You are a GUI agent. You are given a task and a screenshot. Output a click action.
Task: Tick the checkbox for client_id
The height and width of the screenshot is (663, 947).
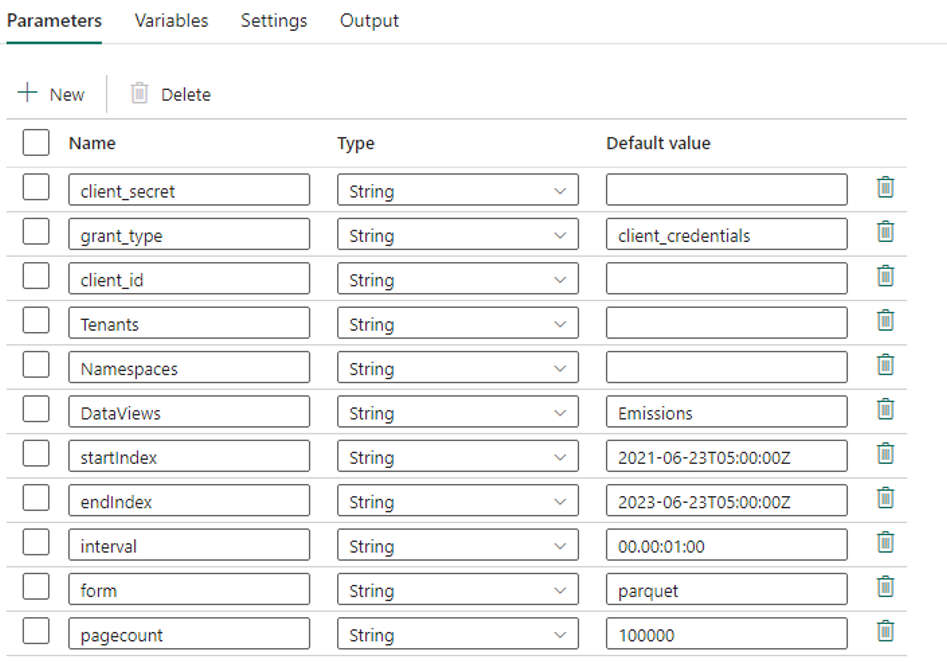pos(36,275)
